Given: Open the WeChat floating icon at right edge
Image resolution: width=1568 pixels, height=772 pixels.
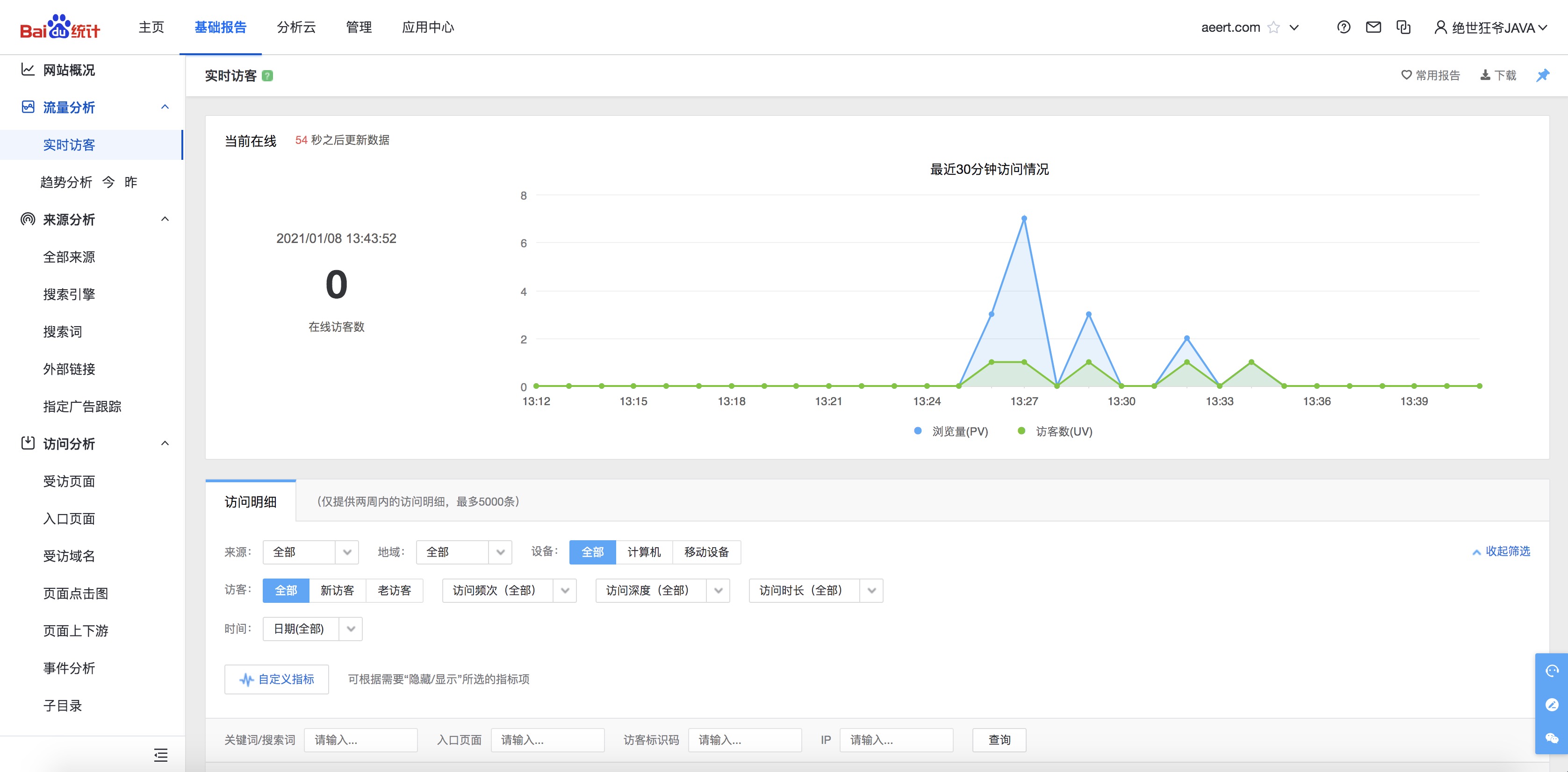Looking at the screenshot, I should click(1552, 738).
